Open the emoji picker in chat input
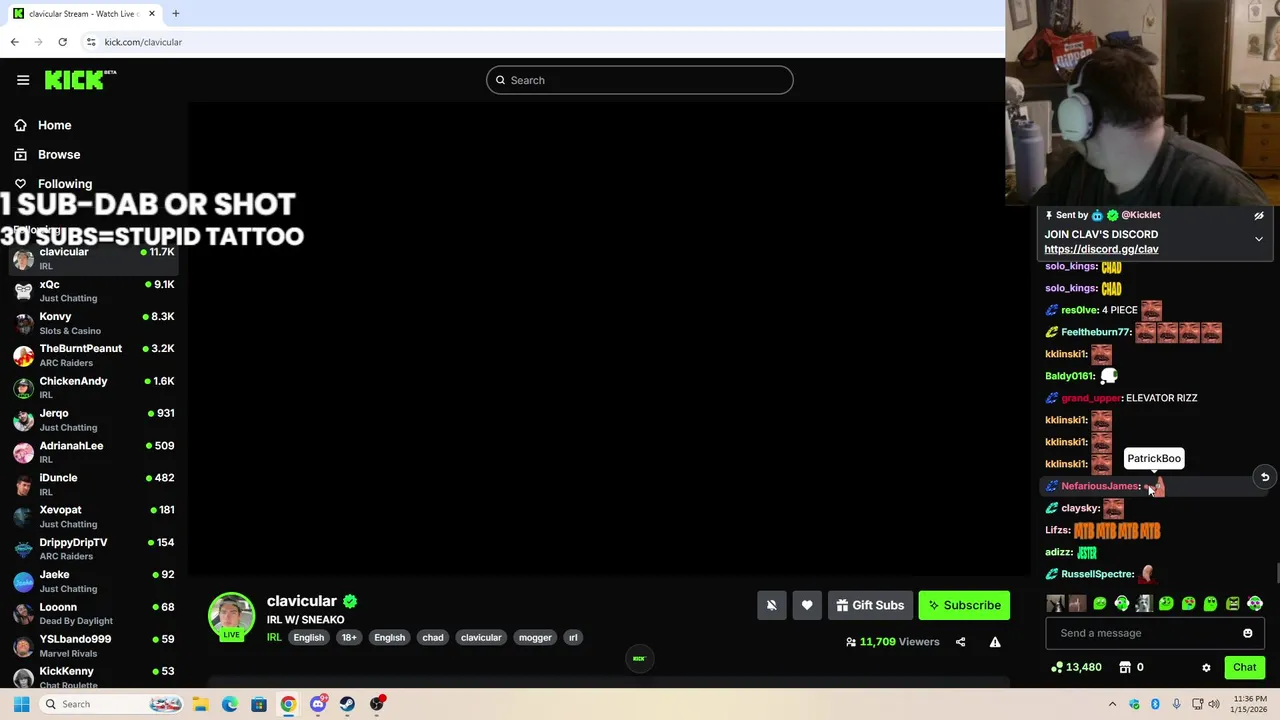 1247,633
